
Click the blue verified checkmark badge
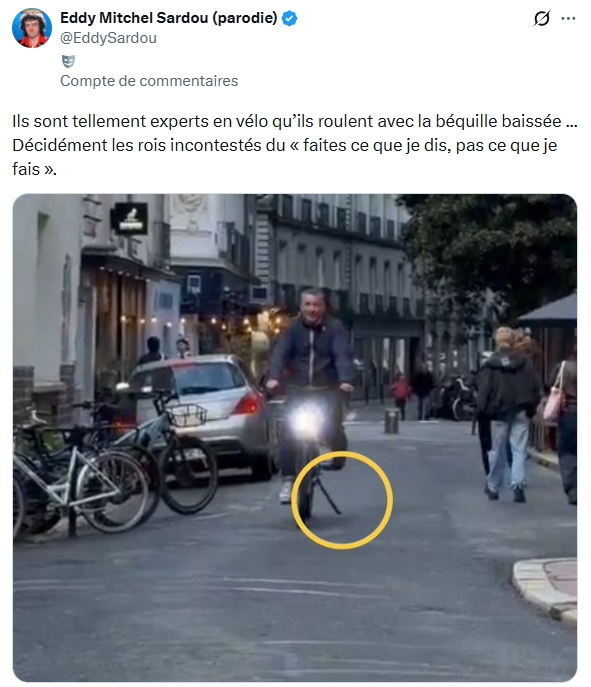289,18
